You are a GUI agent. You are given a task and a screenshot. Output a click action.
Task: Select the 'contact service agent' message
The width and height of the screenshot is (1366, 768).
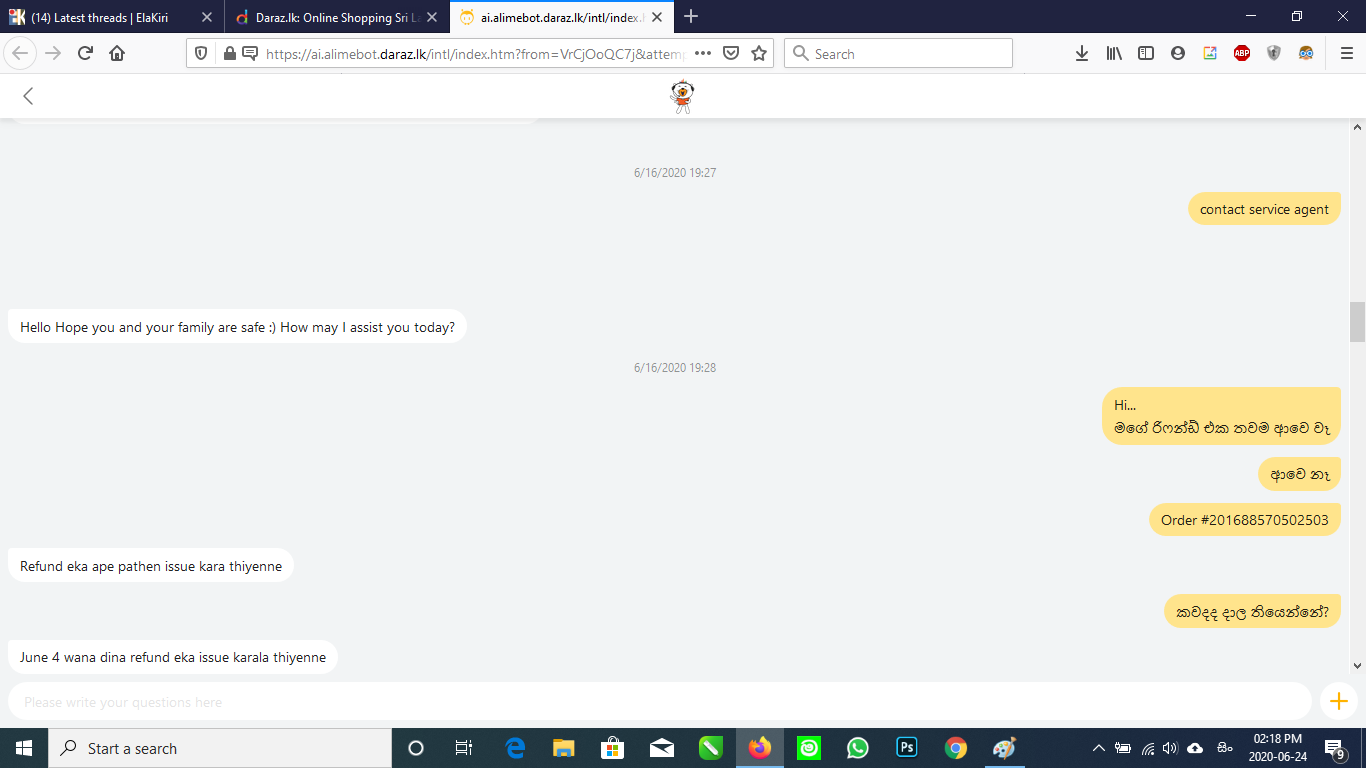point(1264,209)
